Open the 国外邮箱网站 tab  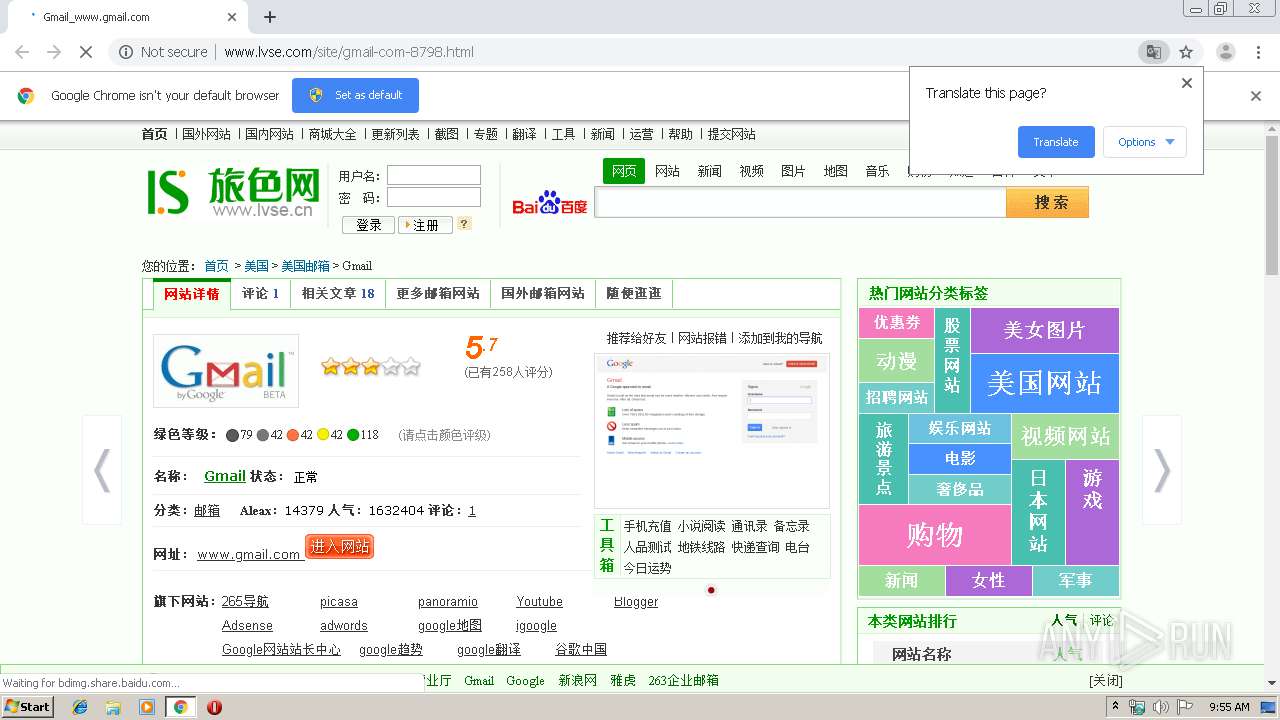tap(543, 294)
